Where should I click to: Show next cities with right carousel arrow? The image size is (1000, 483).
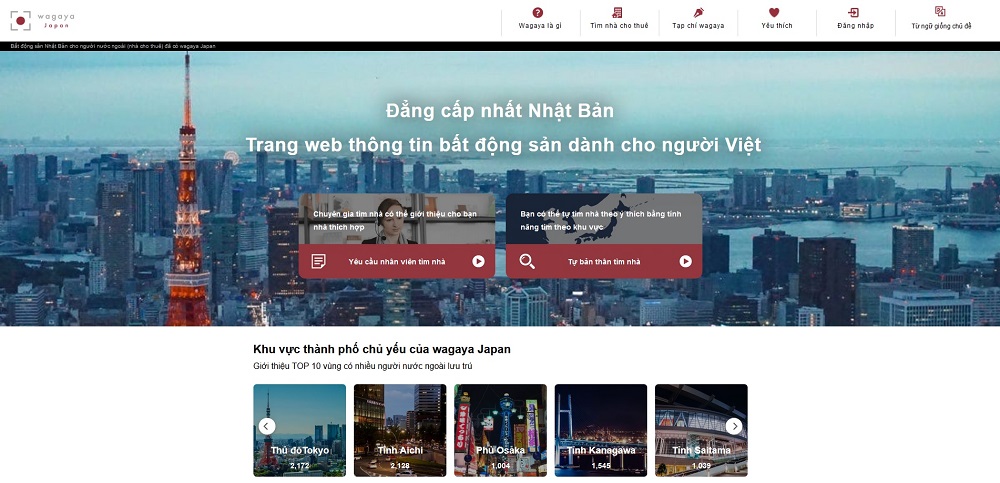734,426
